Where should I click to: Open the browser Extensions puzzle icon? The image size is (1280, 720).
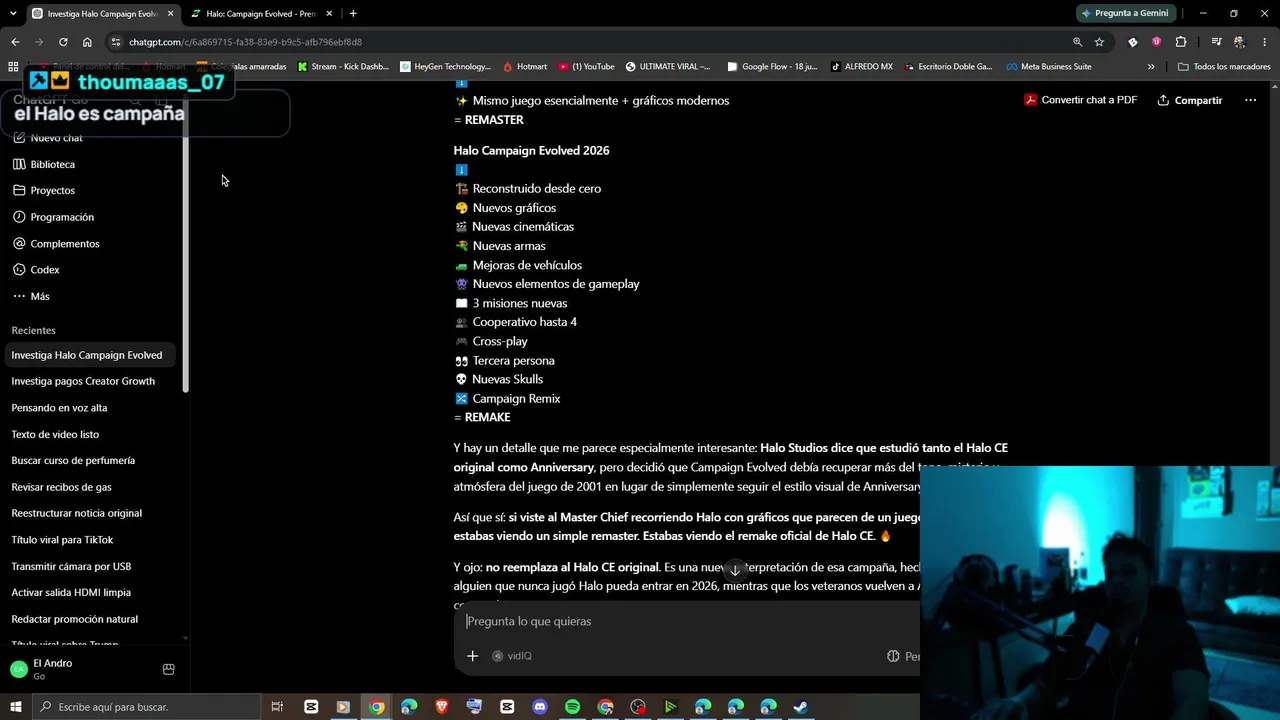(x=1181, y=42)
